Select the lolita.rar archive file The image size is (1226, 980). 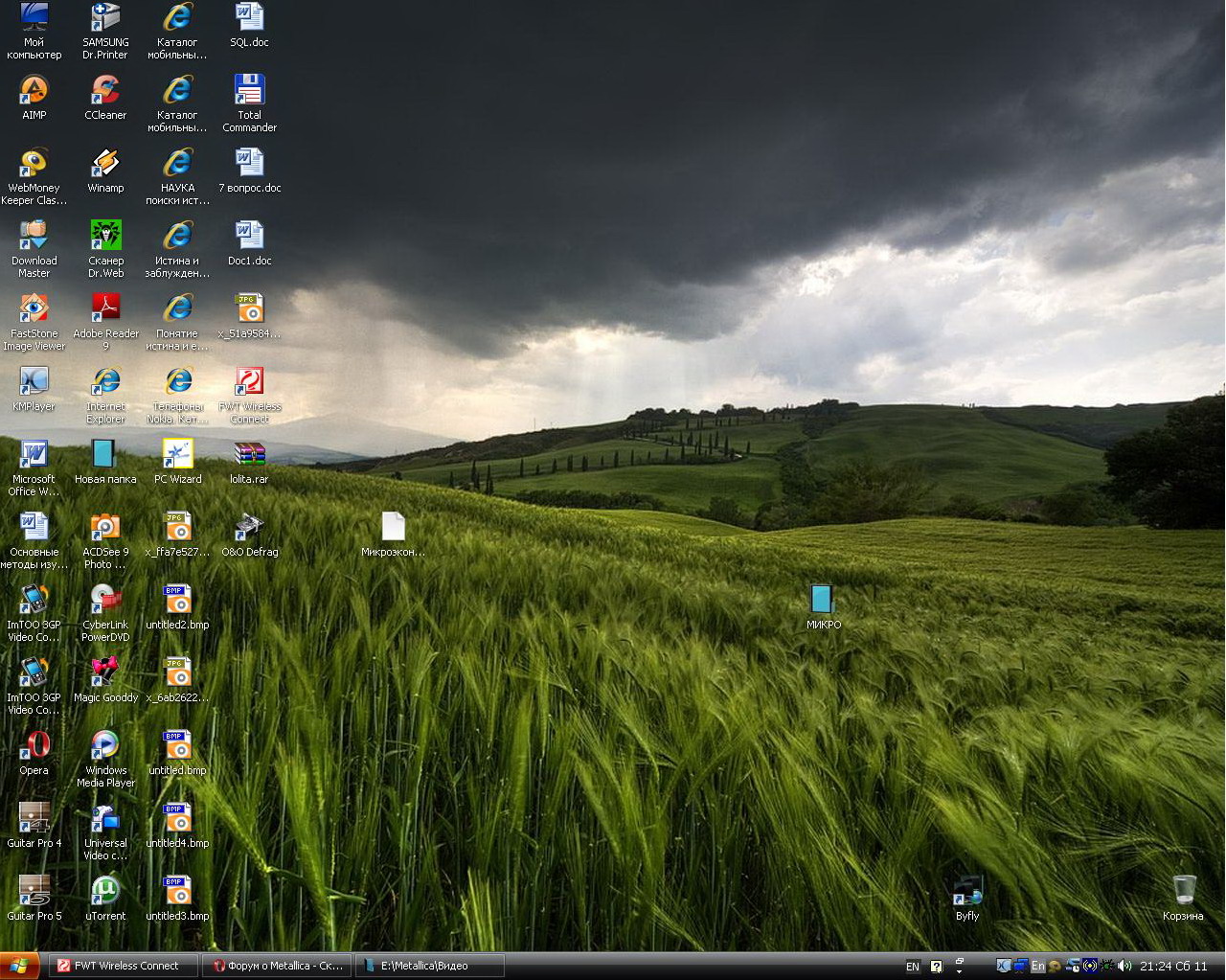pyautogui.click(x=249, y=455)
